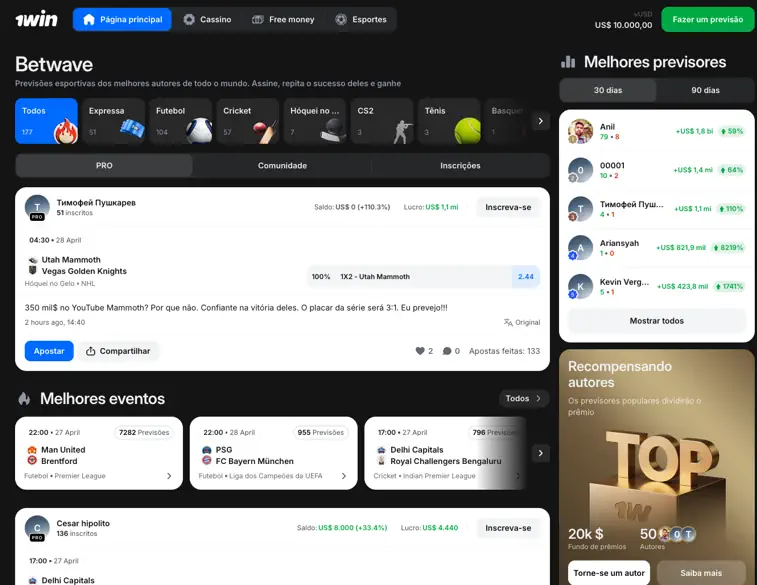
Task: Open Delhi Capitals vs Royal Challengers event
Action: [445, 453]
